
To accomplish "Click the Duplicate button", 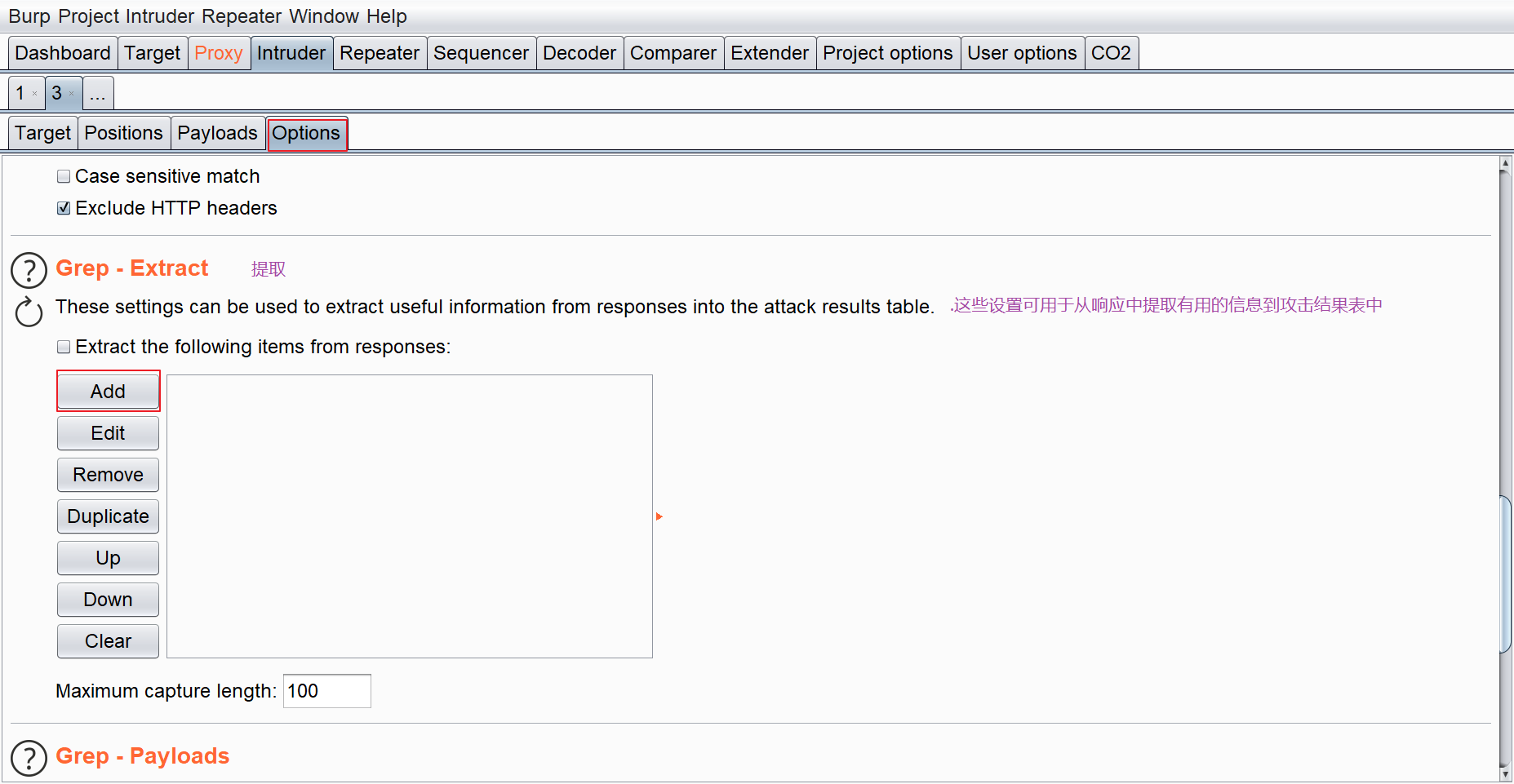I will click(x=108, y=516).
